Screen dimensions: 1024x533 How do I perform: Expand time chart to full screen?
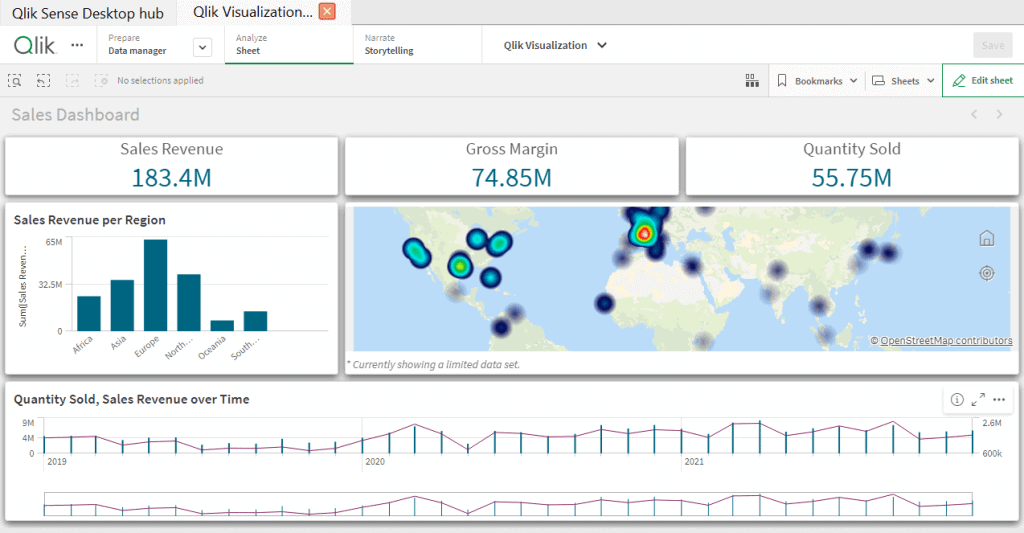[978, 399]
